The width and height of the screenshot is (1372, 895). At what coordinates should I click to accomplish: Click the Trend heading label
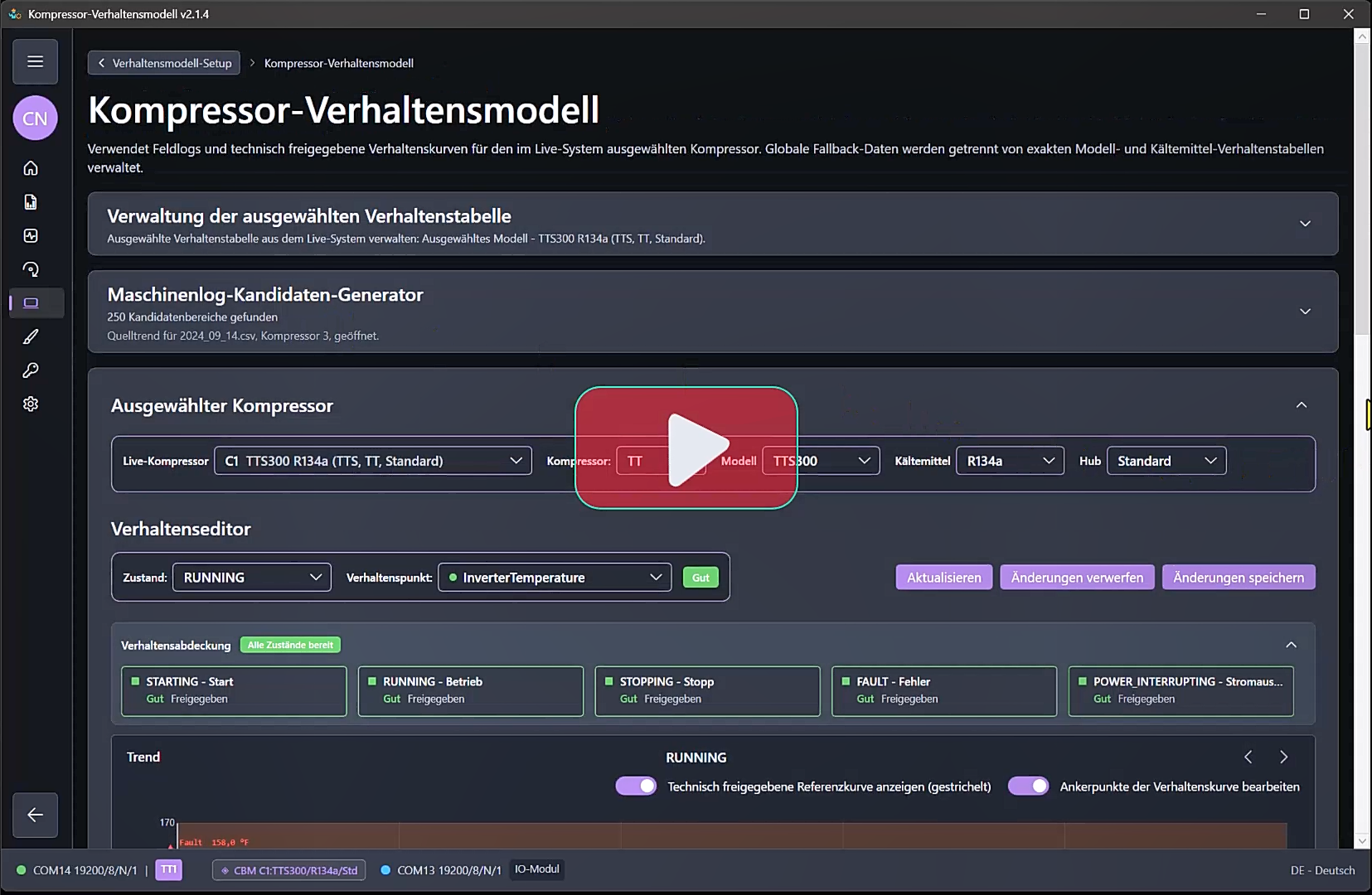pyautogui.click(x=143, y=757)
